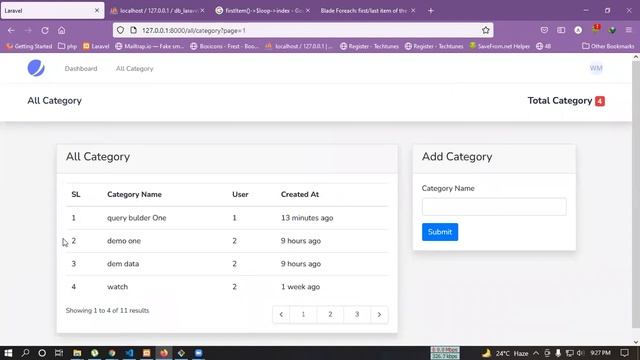640x360 pixels.
Task: Close the Laravel tab
Action: tap(97, 11)
